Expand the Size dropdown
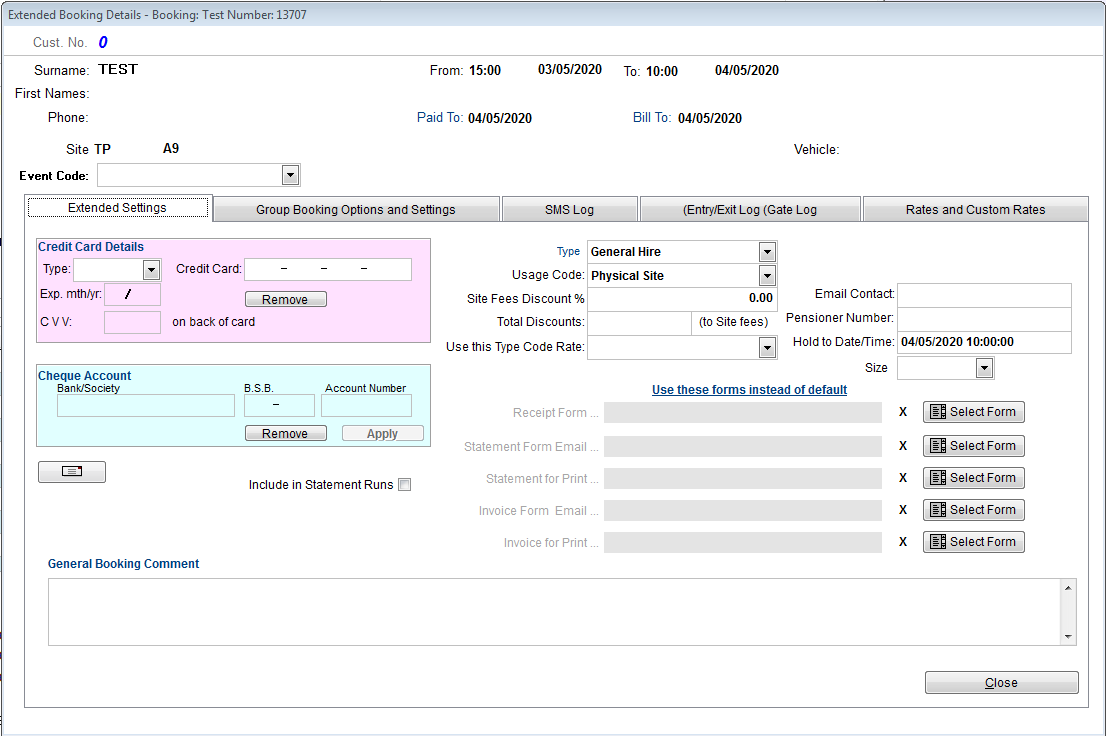 pyautogui.click(x=985, y=368)
